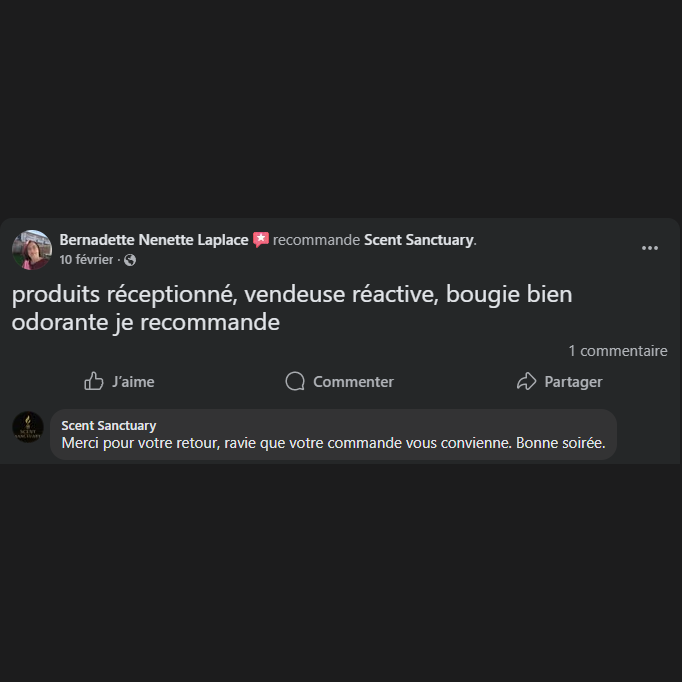The height and width of the screenshot is (682, 682).
Task: Click the pink recommendation star badge
Action: click(261, 240)
